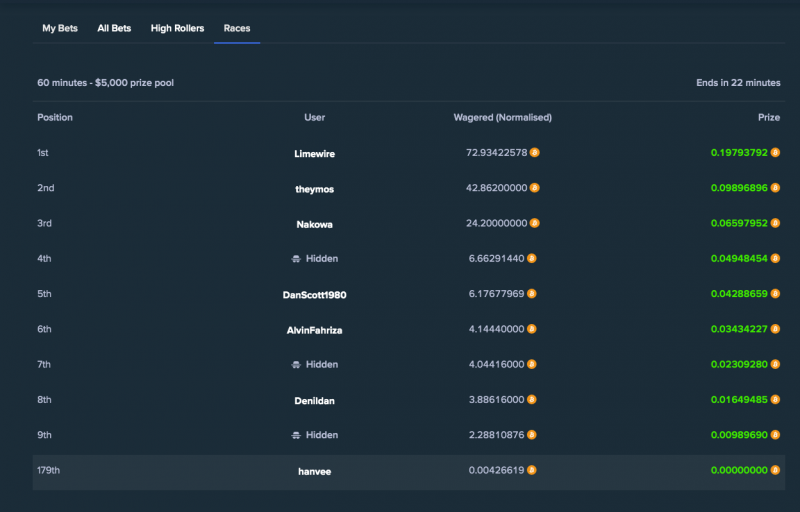Click bitcoin icon beside 4.04416000 wagered
The image size is (800, 512).
(x=532, y=364)
